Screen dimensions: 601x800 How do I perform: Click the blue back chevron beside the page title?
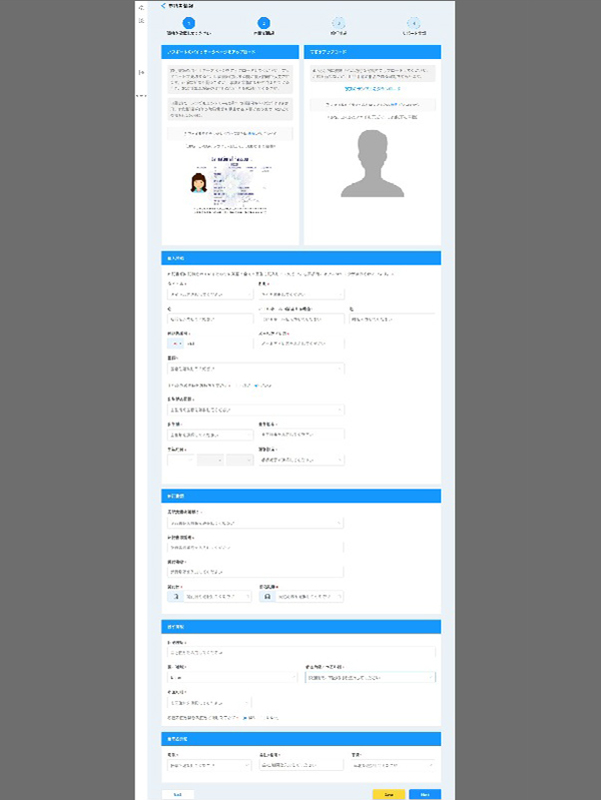pos(163,6)
